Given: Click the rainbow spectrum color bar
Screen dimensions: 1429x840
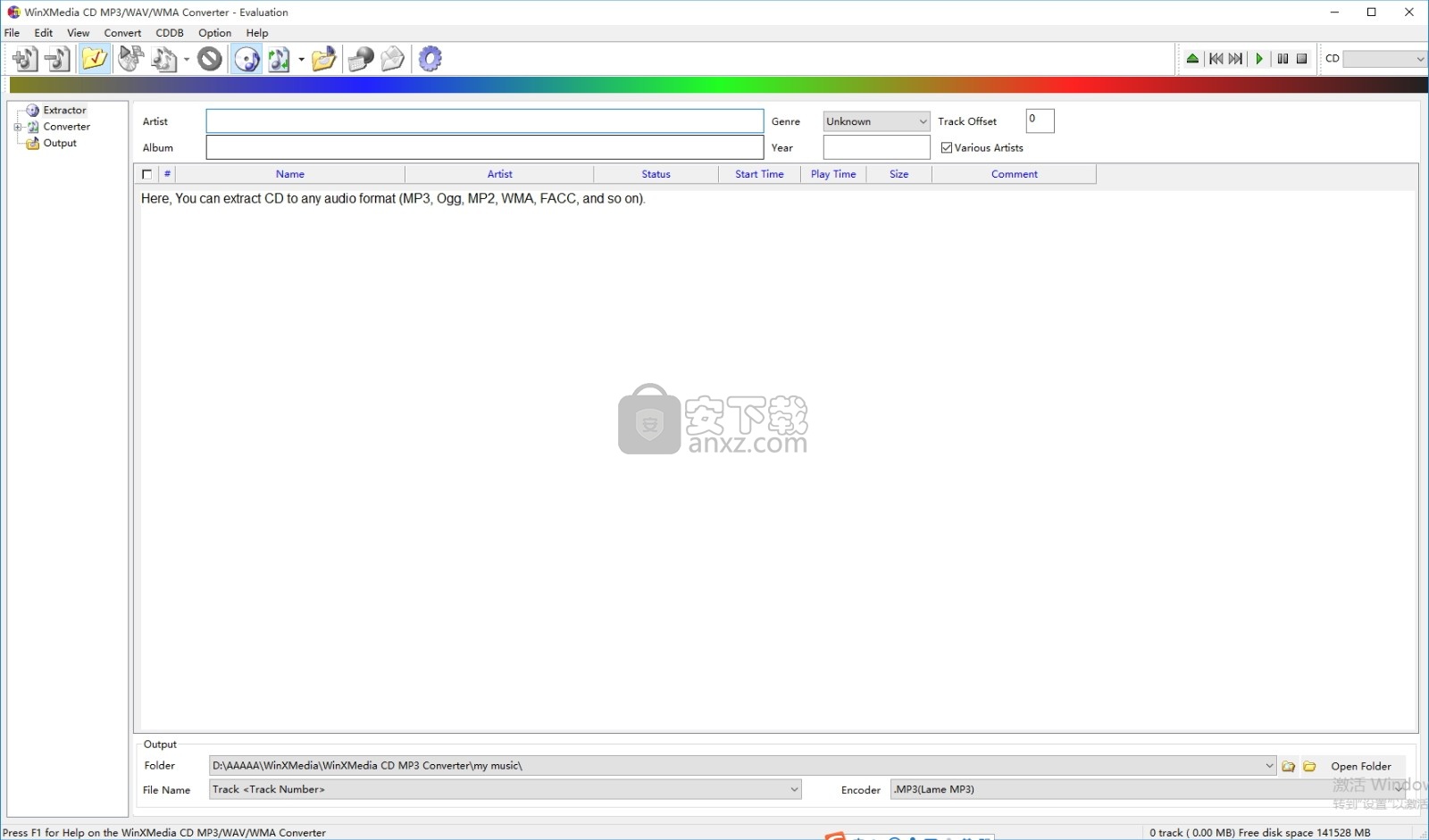Looking at the screenshot, I should [x=719, y=86].
